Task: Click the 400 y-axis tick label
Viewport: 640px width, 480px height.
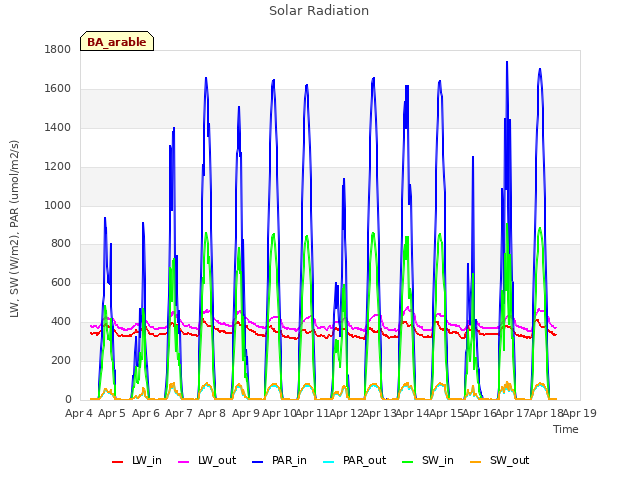Action: click(61, 322)
